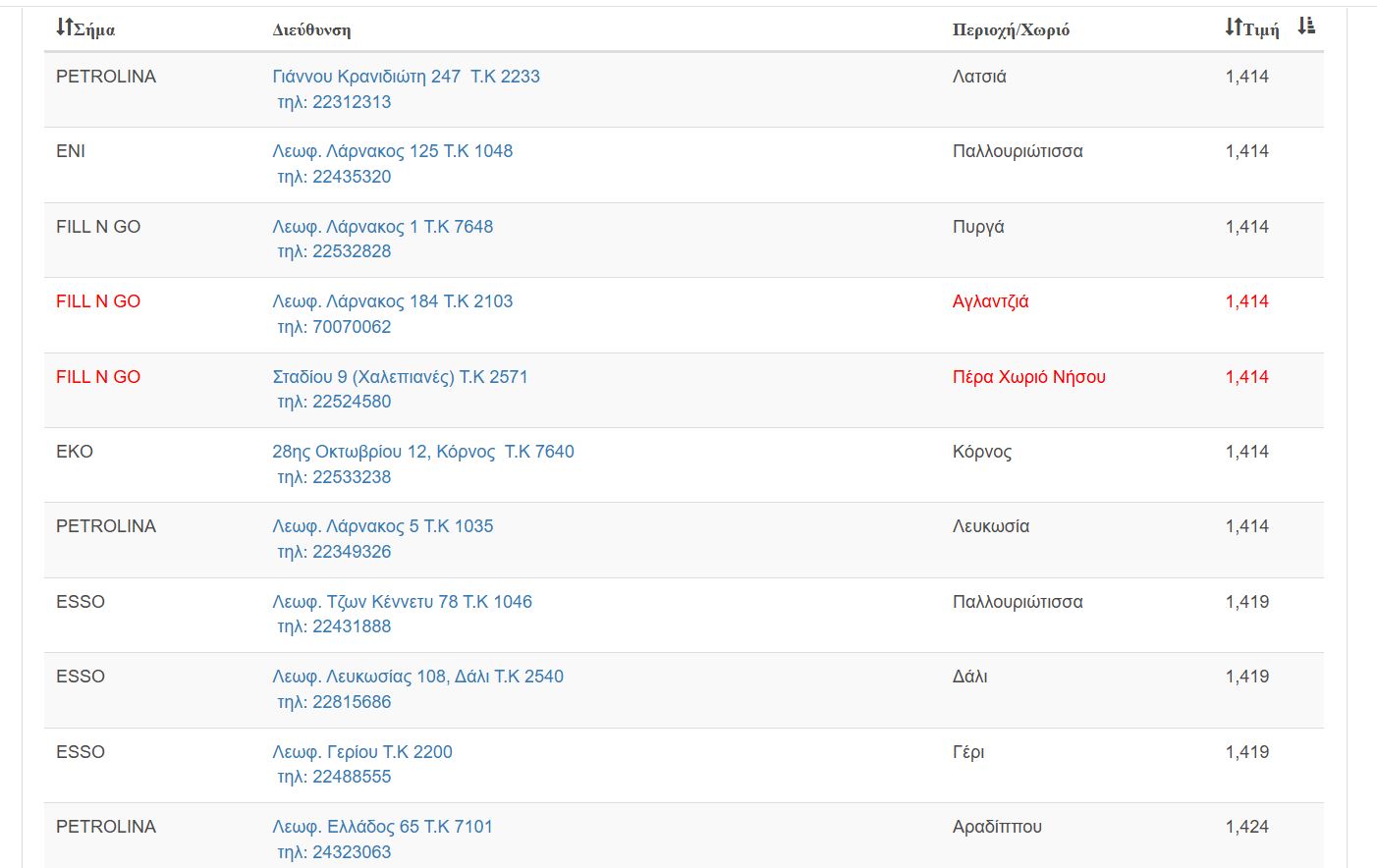Viewport: 1377px width, 868px height.
Task: Click the Διεύθυνση column header
Action: [x=311, y=29]
